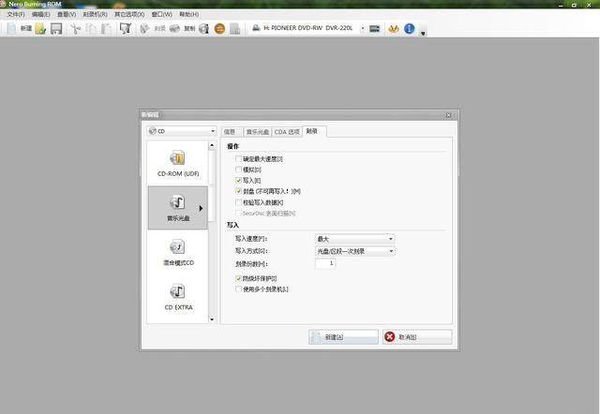Open the Help (帮助) menu
600x414 pixels.
point(189,14)
